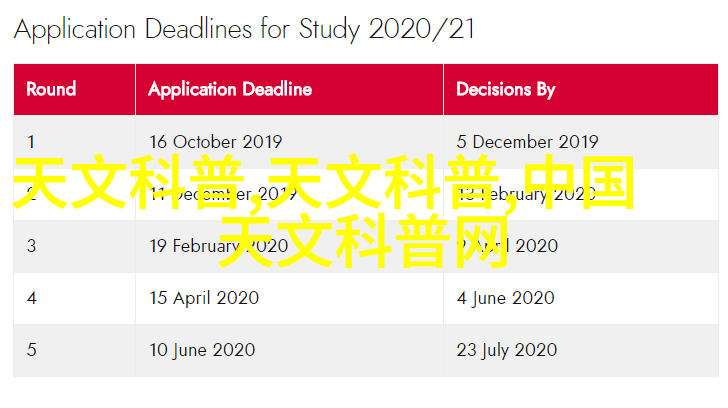Click the yellow 中国 watermark text
The image size is (728, 408).
click(579, 182)
